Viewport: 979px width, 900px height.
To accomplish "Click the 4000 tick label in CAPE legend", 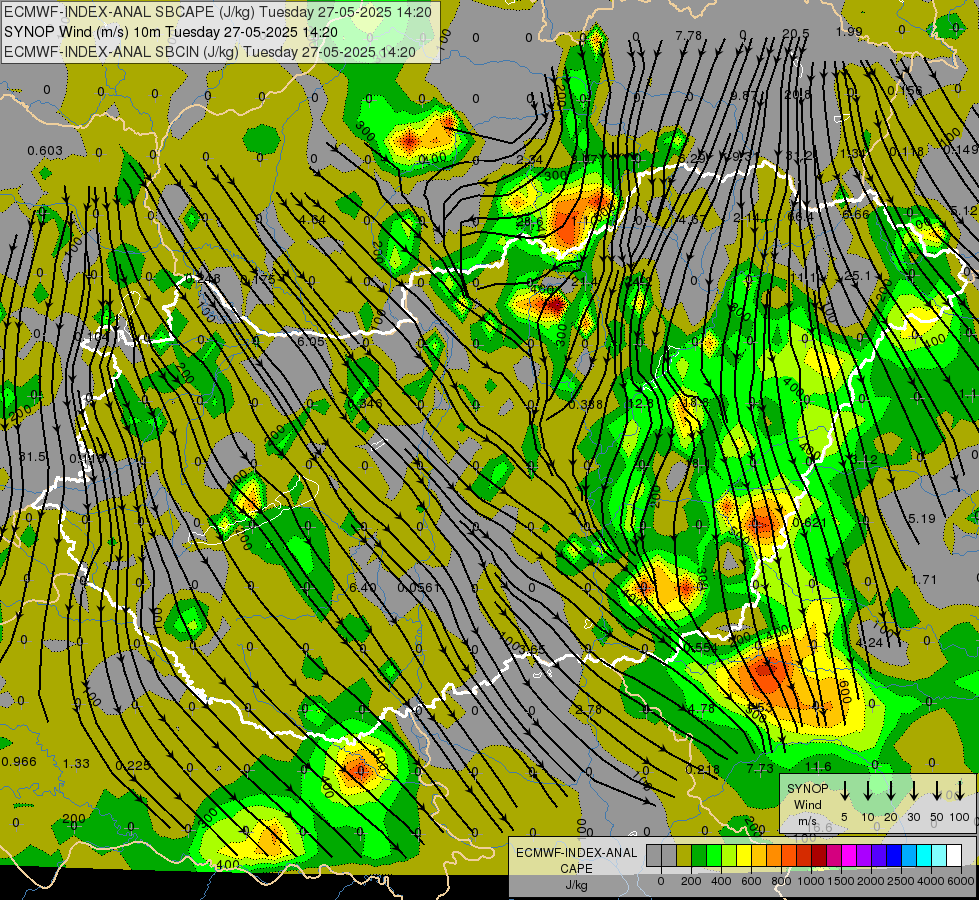I will 931,881.
